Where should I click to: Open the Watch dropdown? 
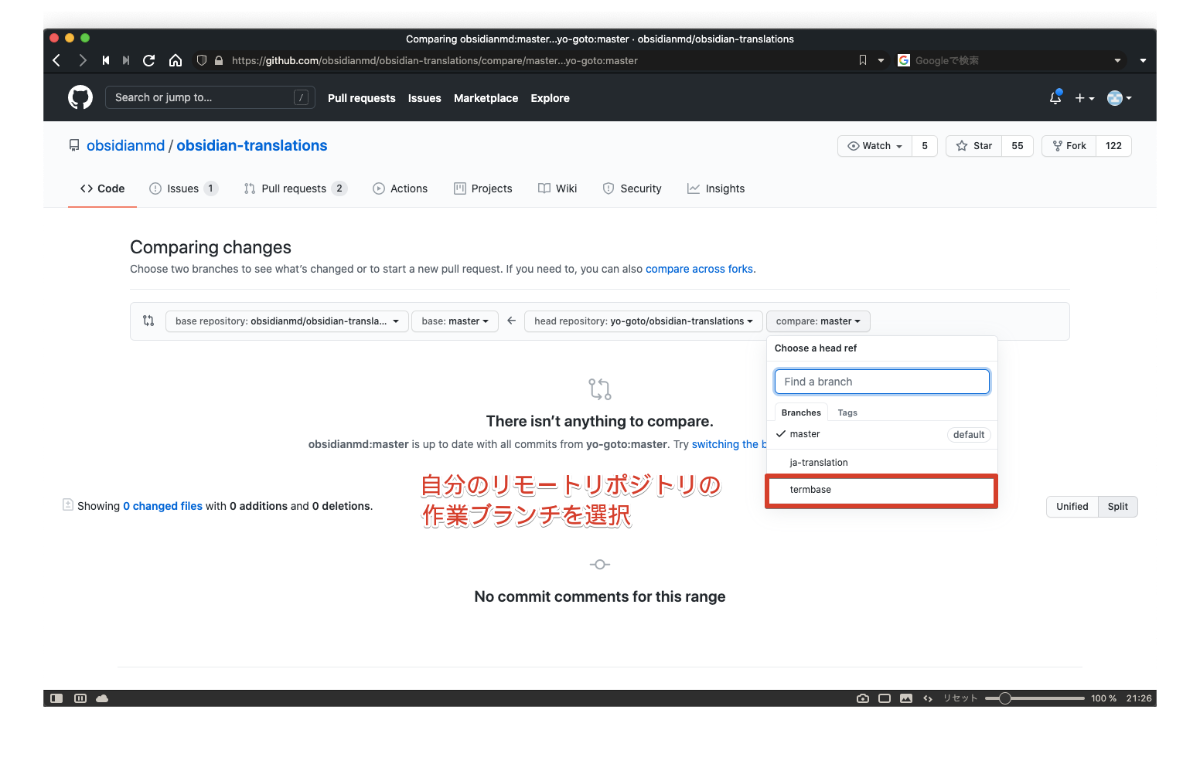[x=874, y=146]
